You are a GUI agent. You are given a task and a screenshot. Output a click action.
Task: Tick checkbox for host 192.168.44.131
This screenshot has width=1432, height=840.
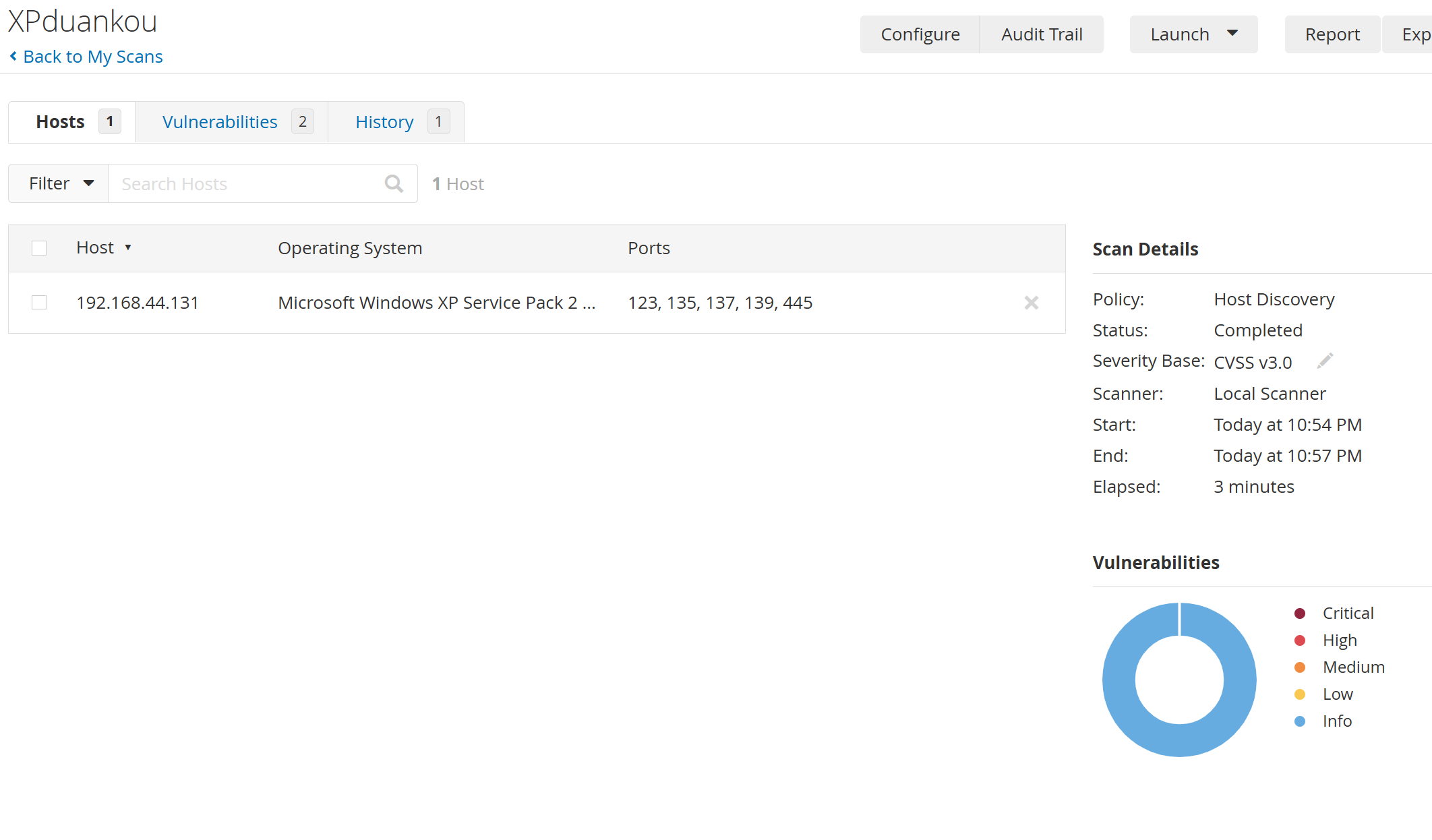(39, 303)
